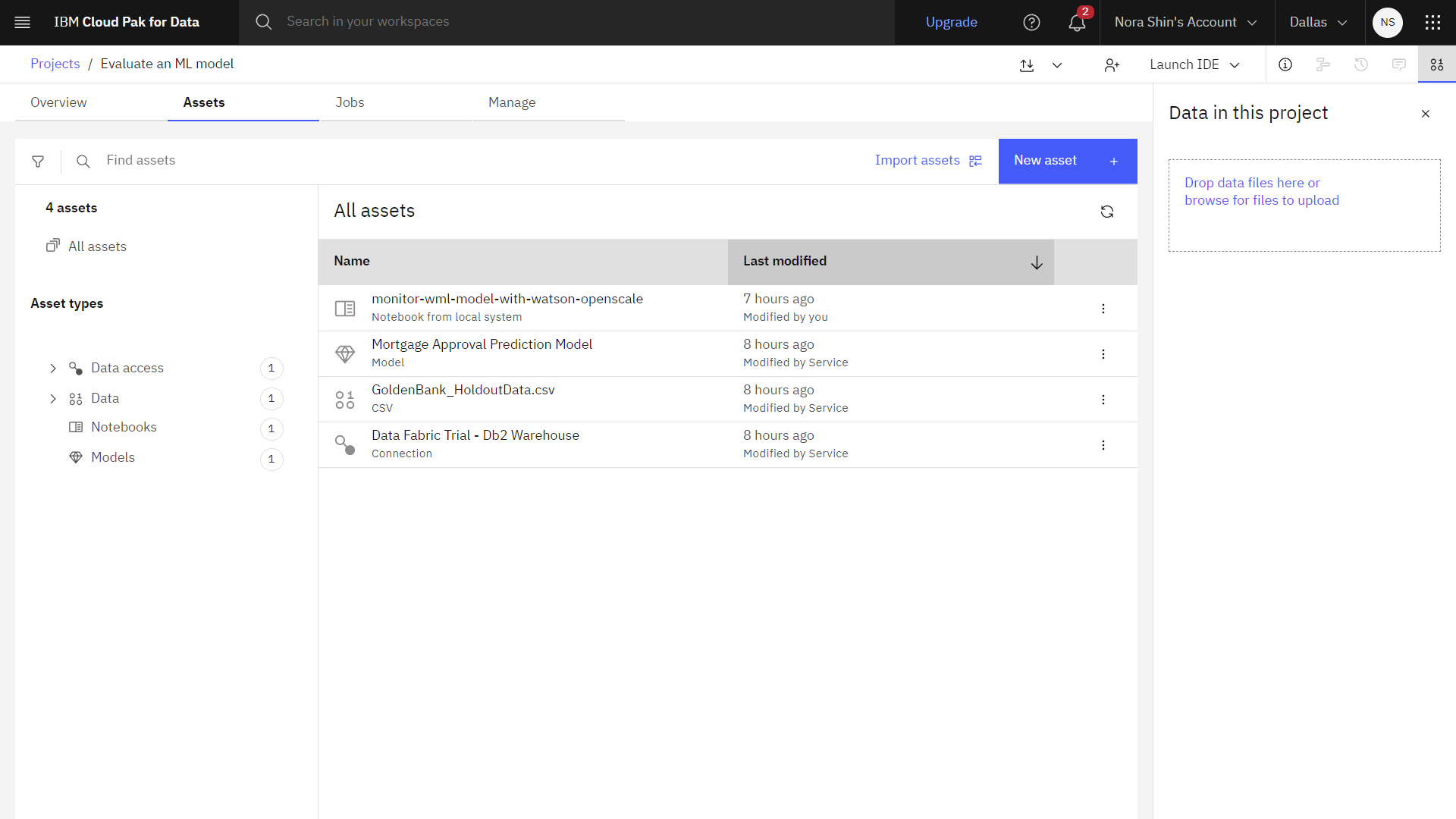
Task: Filter by Models asset type
Action: (113, 457)
